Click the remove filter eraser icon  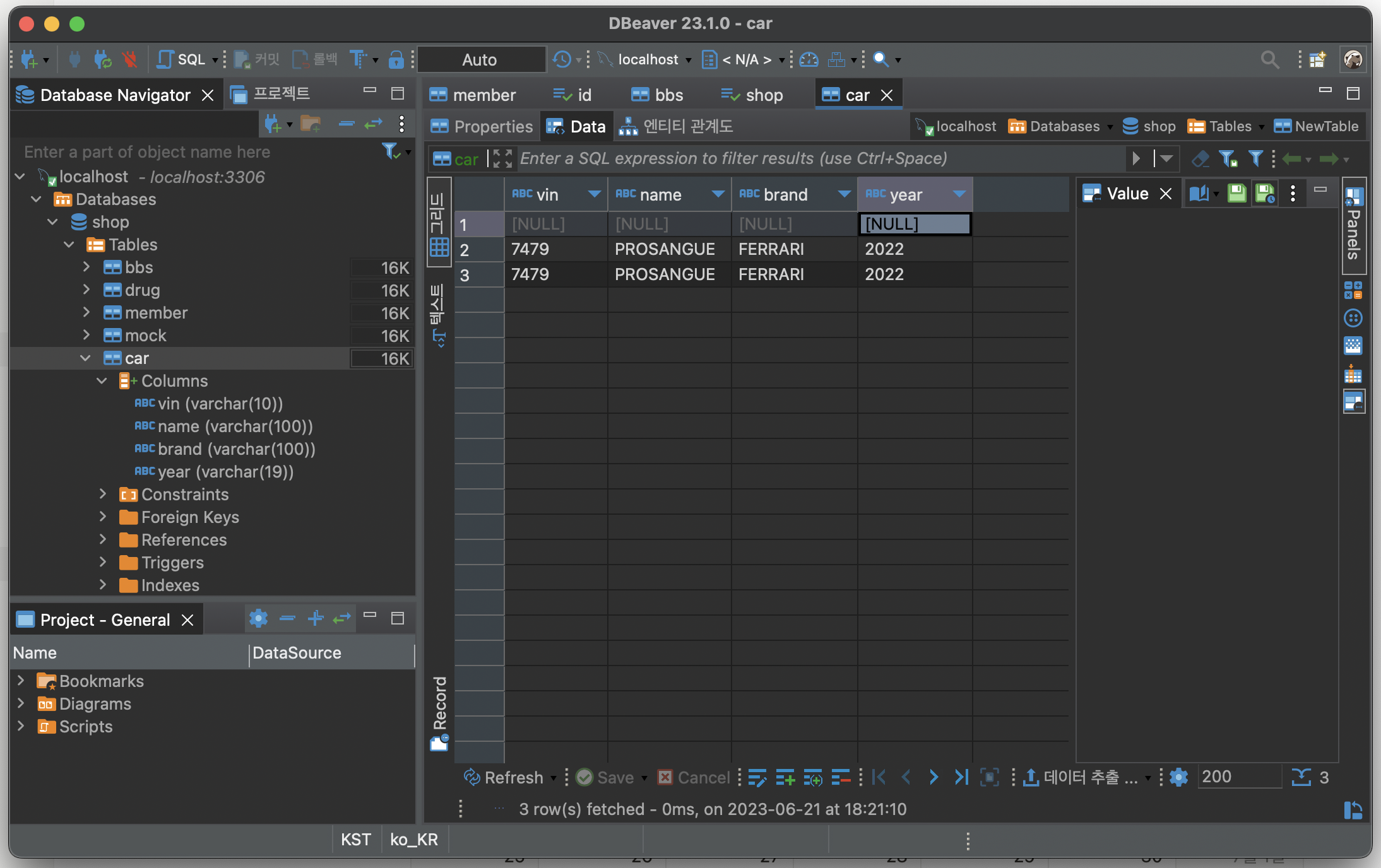click(1200, 158)
